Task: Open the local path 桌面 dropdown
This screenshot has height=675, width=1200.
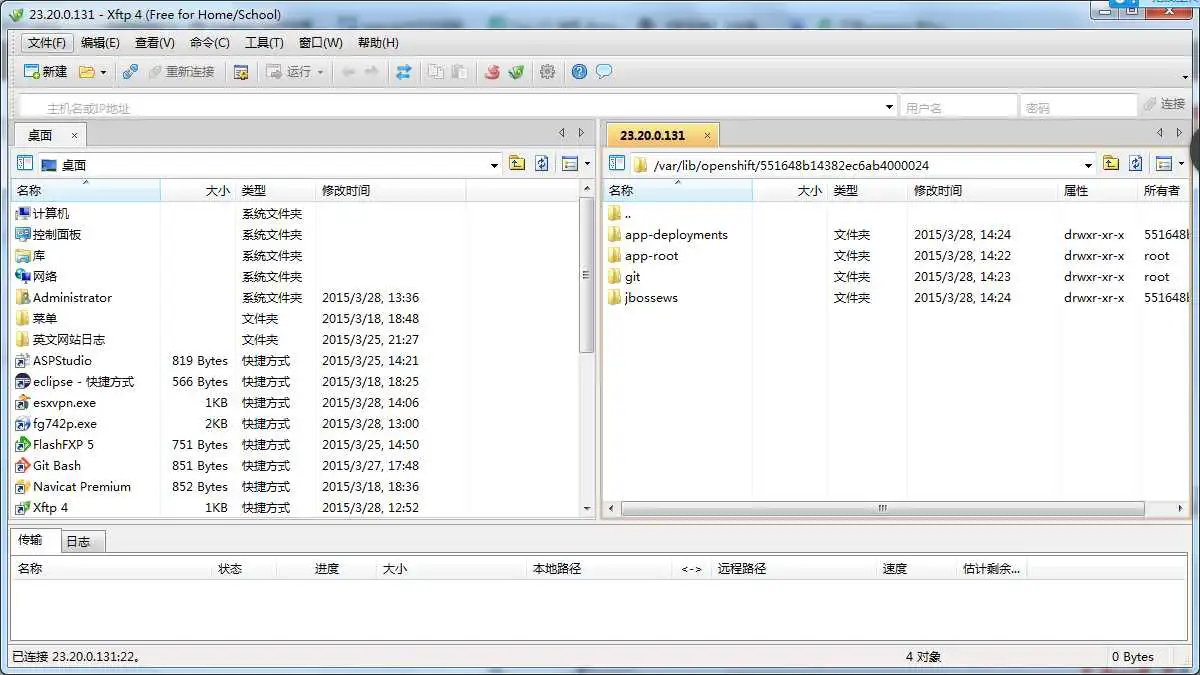Action: tap(495, 165)
